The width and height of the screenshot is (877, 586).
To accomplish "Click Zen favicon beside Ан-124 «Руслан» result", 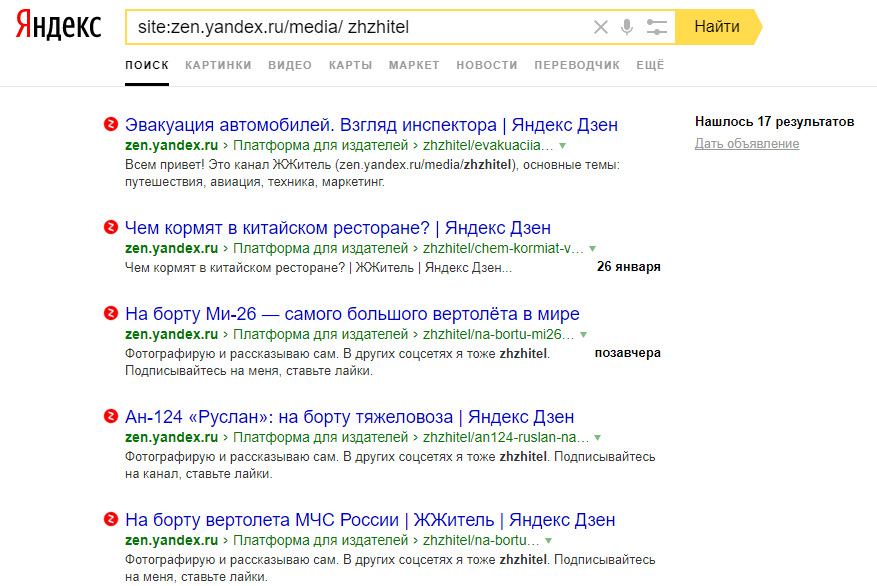I will [111, 415].
